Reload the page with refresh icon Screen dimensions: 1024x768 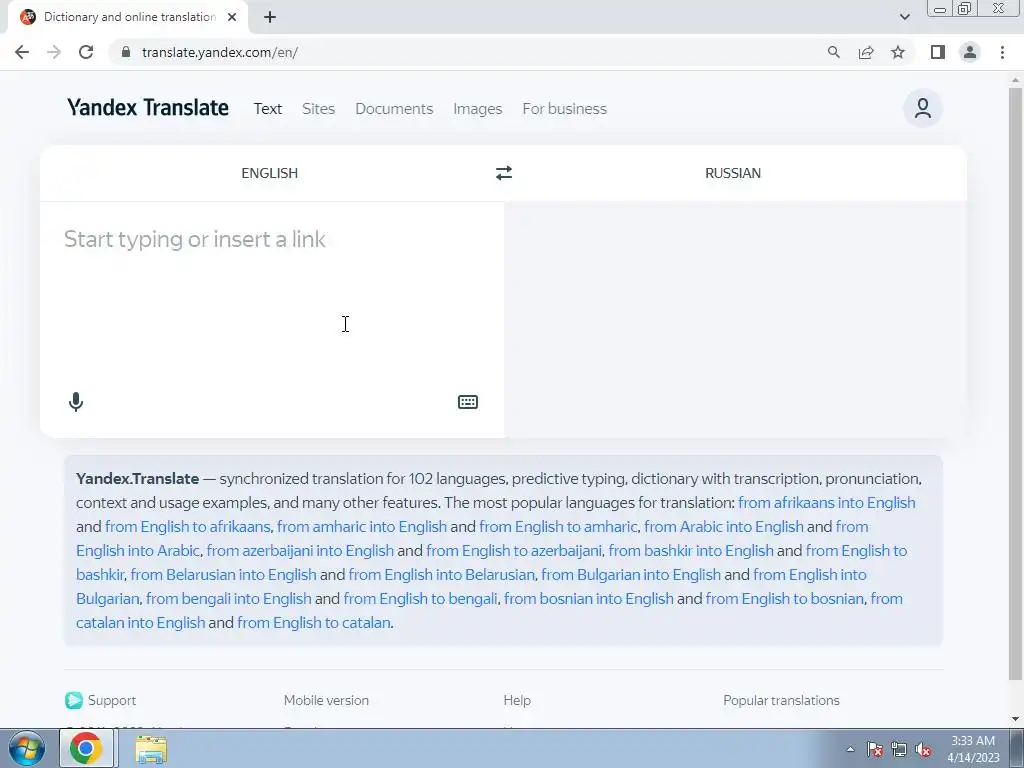(86, 52)
